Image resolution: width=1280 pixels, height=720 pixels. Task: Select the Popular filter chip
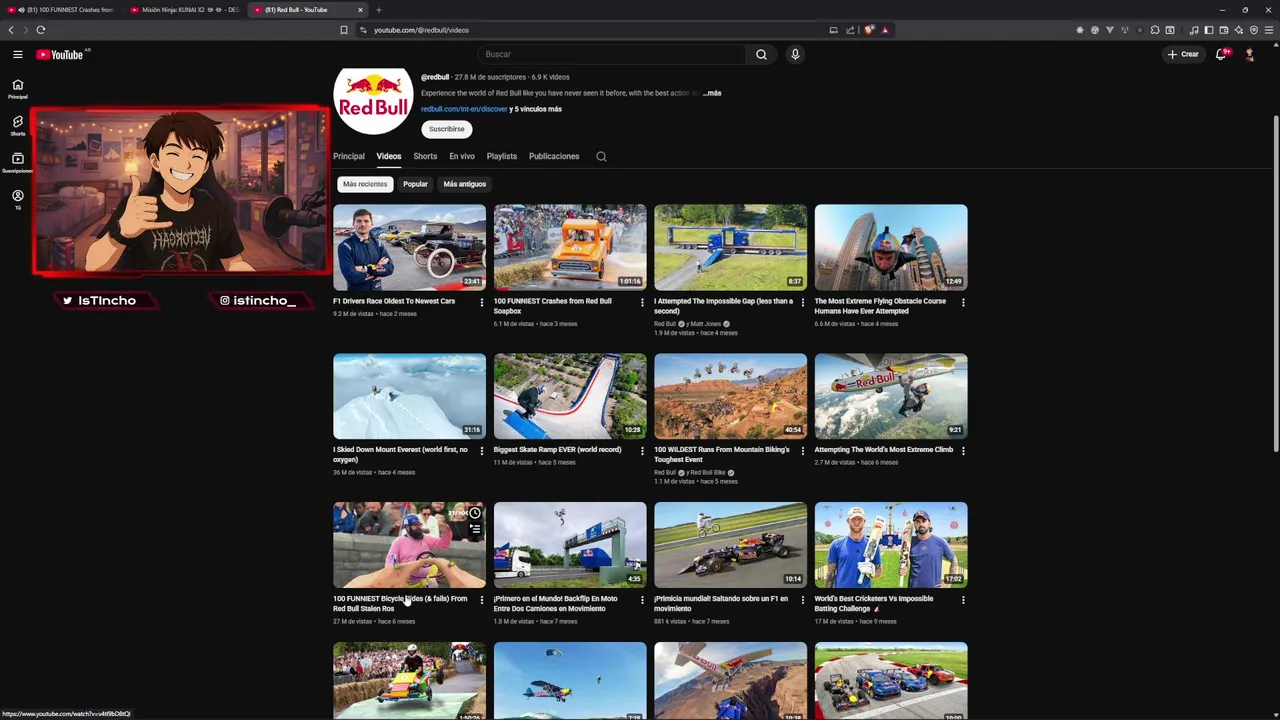pyautogui.click(x=415, y=184)
